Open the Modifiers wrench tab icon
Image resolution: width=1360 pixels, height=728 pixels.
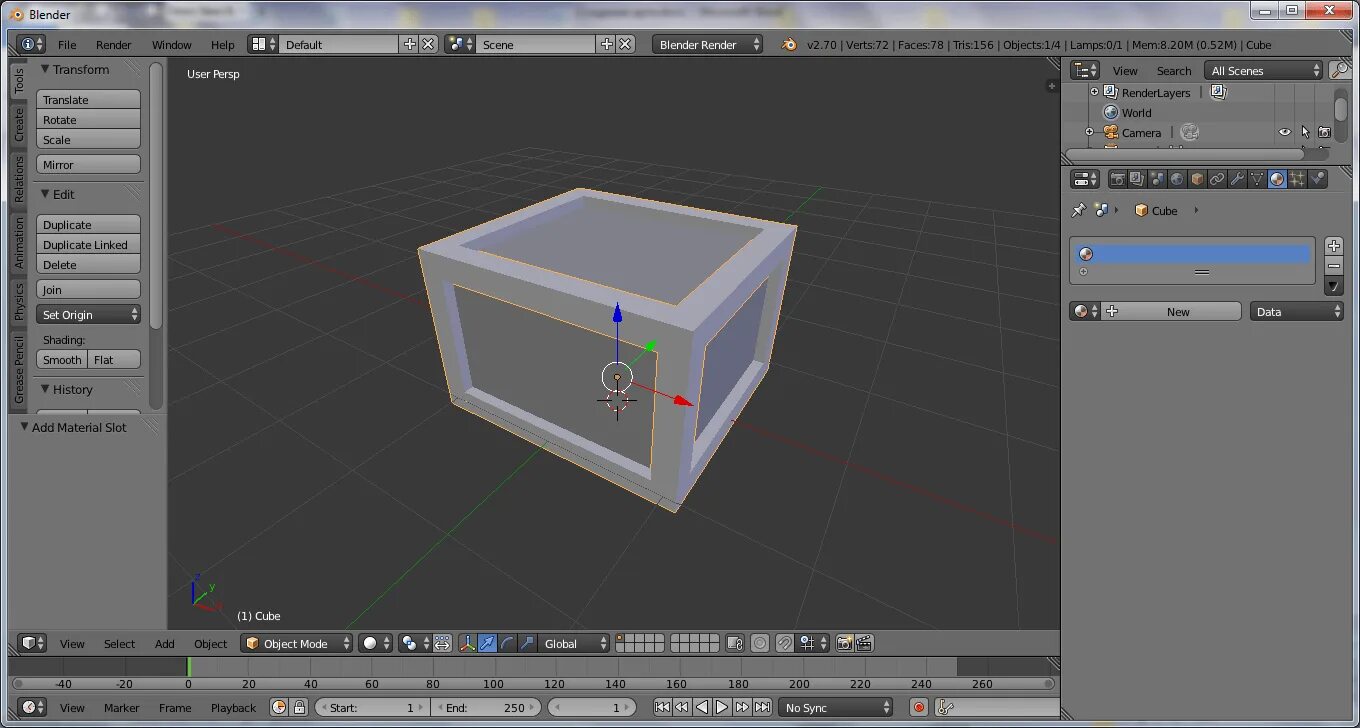click(1237, 179)
